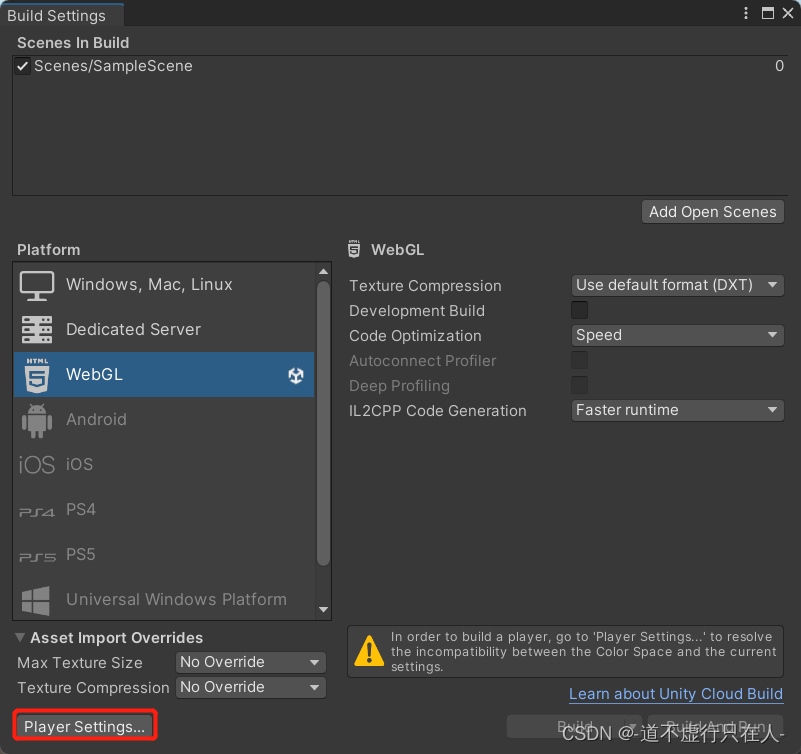Click the WebGL HTML5 icon in platform list
The height and width of the screenshot is (754, 801).
coord(37,375)
